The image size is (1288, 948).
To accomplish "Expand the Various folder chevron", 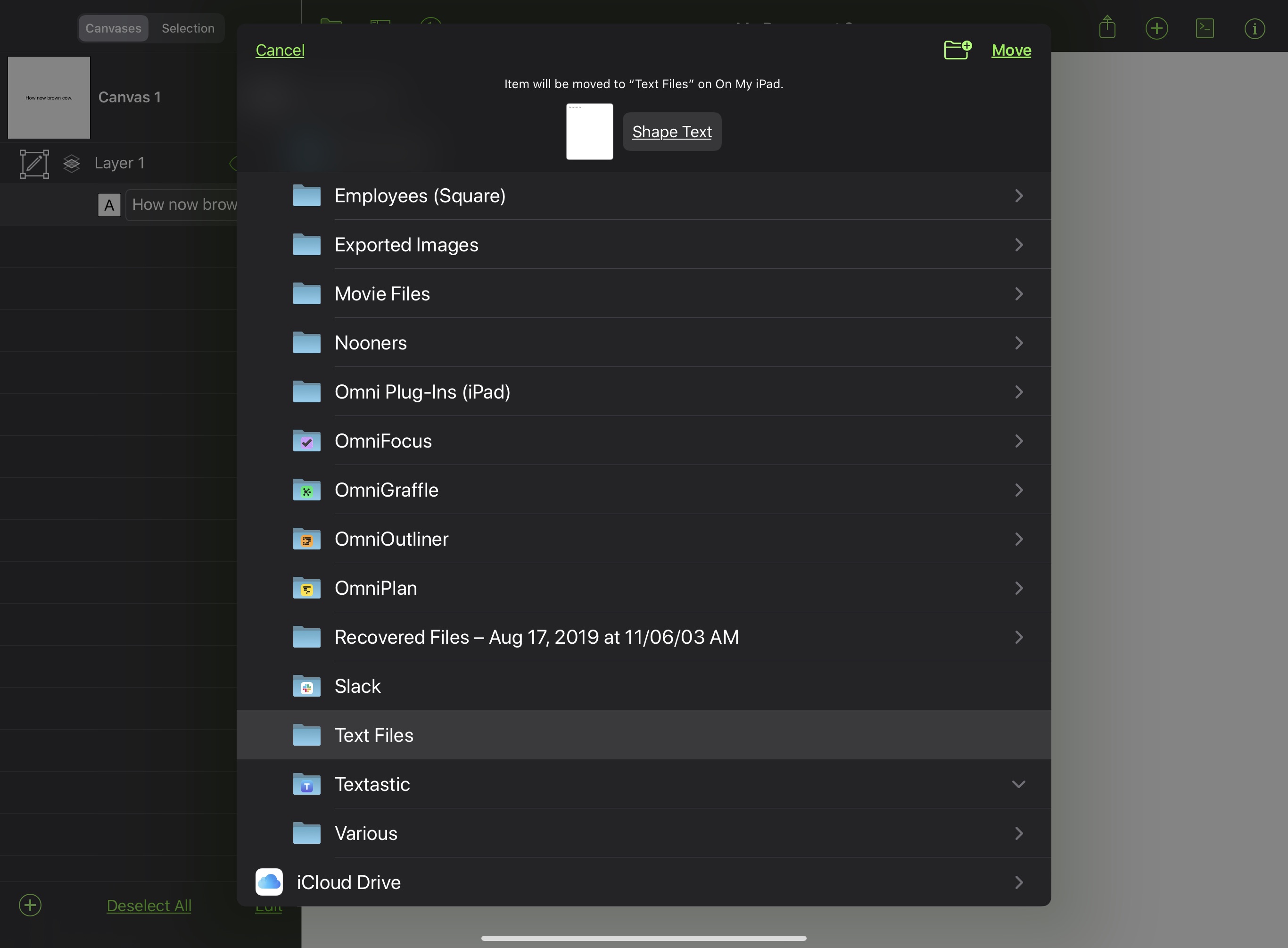I will pos(1019,832).
